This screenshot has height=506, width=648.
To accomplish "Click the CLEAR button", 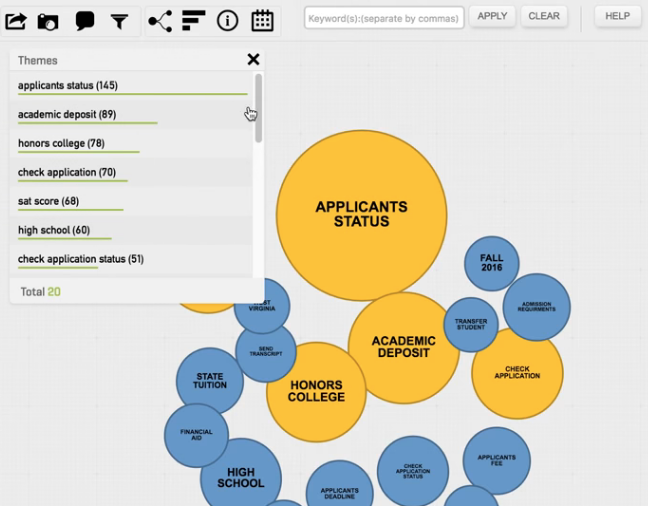I will [544, 17].
